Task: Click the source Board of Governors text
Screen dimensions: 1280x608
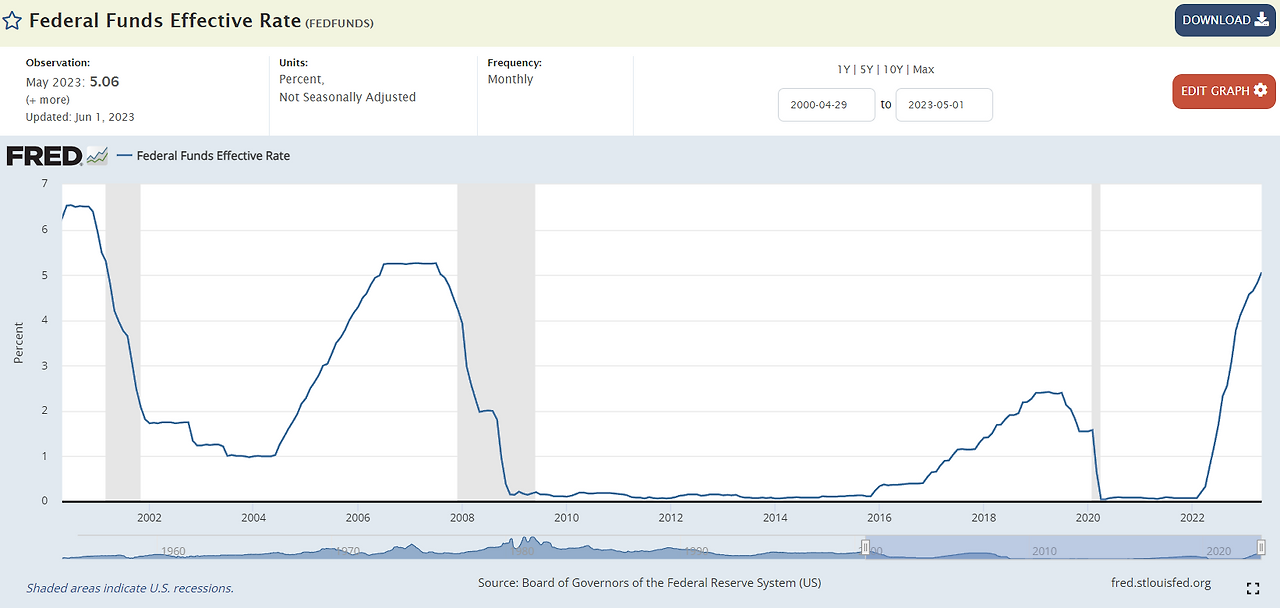Action: click(649, 583)
